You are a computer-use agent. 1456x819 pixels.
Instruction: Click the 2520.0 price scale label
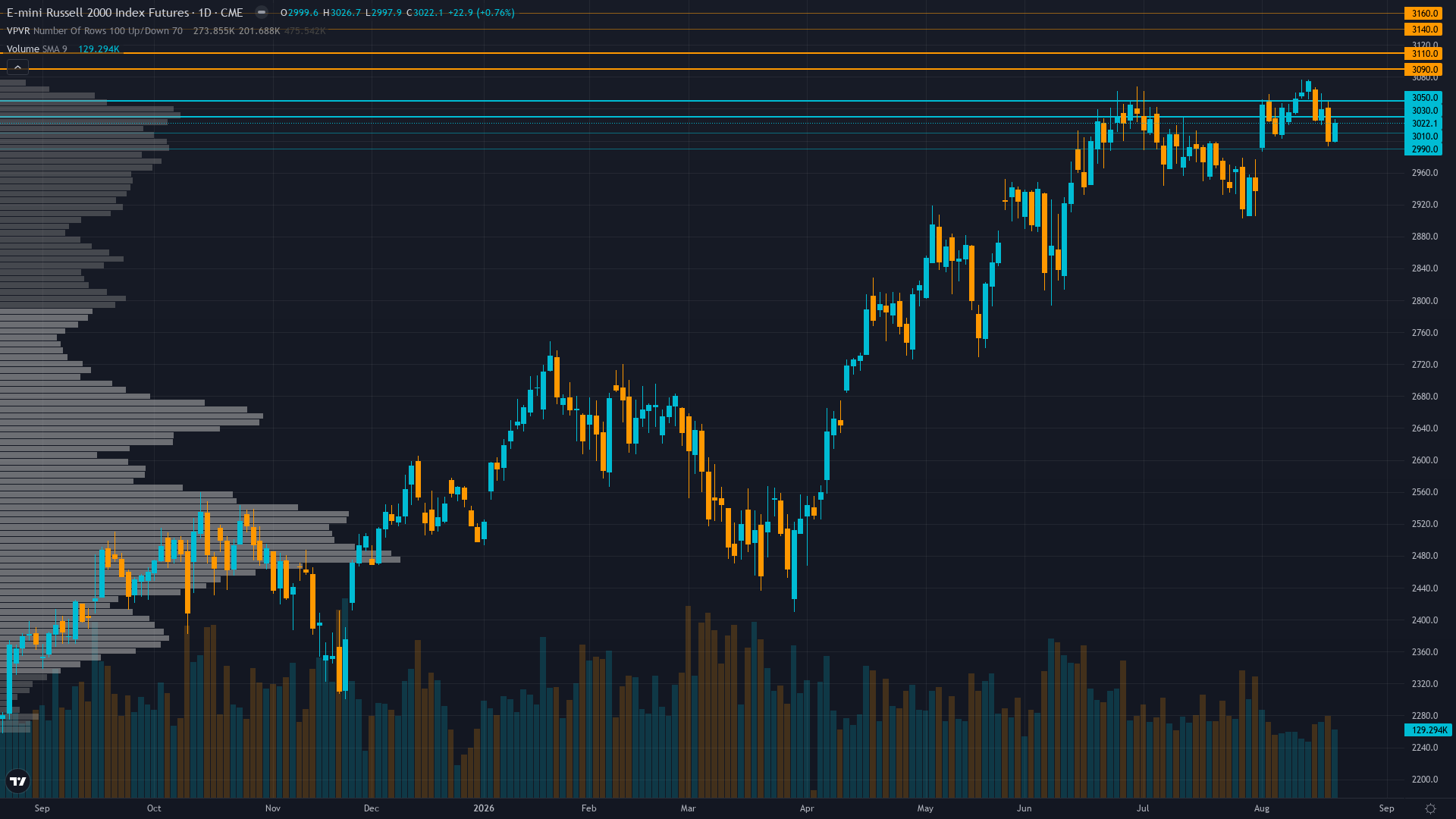point(1425,524)
